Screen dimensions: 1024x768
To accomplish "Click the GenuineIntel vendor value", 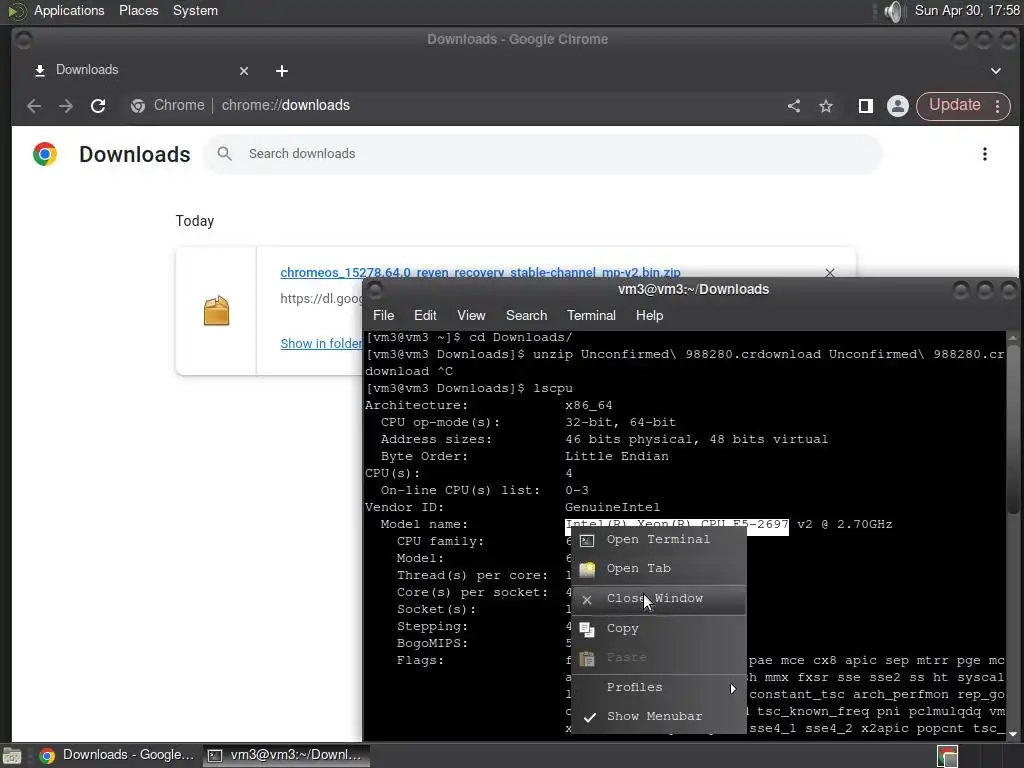I will coord(613,507).
